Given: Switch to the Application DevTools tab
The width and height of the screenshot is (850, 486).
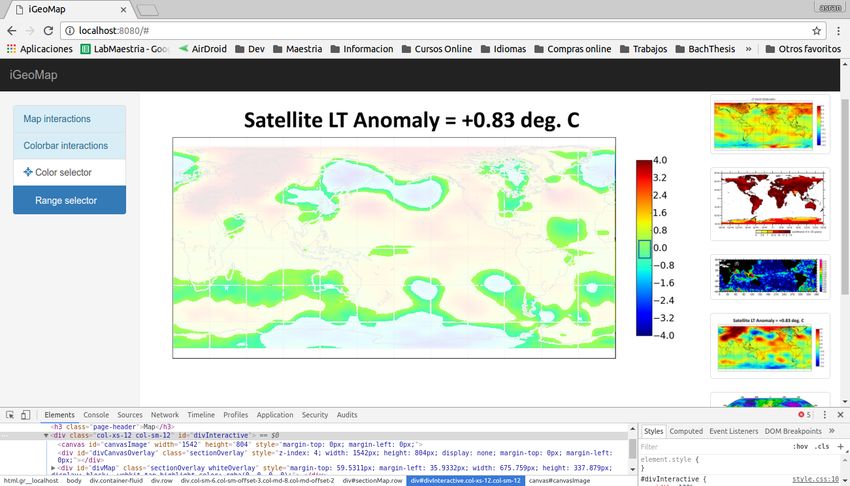Looking at the screenshot, I should coord(275,414).
